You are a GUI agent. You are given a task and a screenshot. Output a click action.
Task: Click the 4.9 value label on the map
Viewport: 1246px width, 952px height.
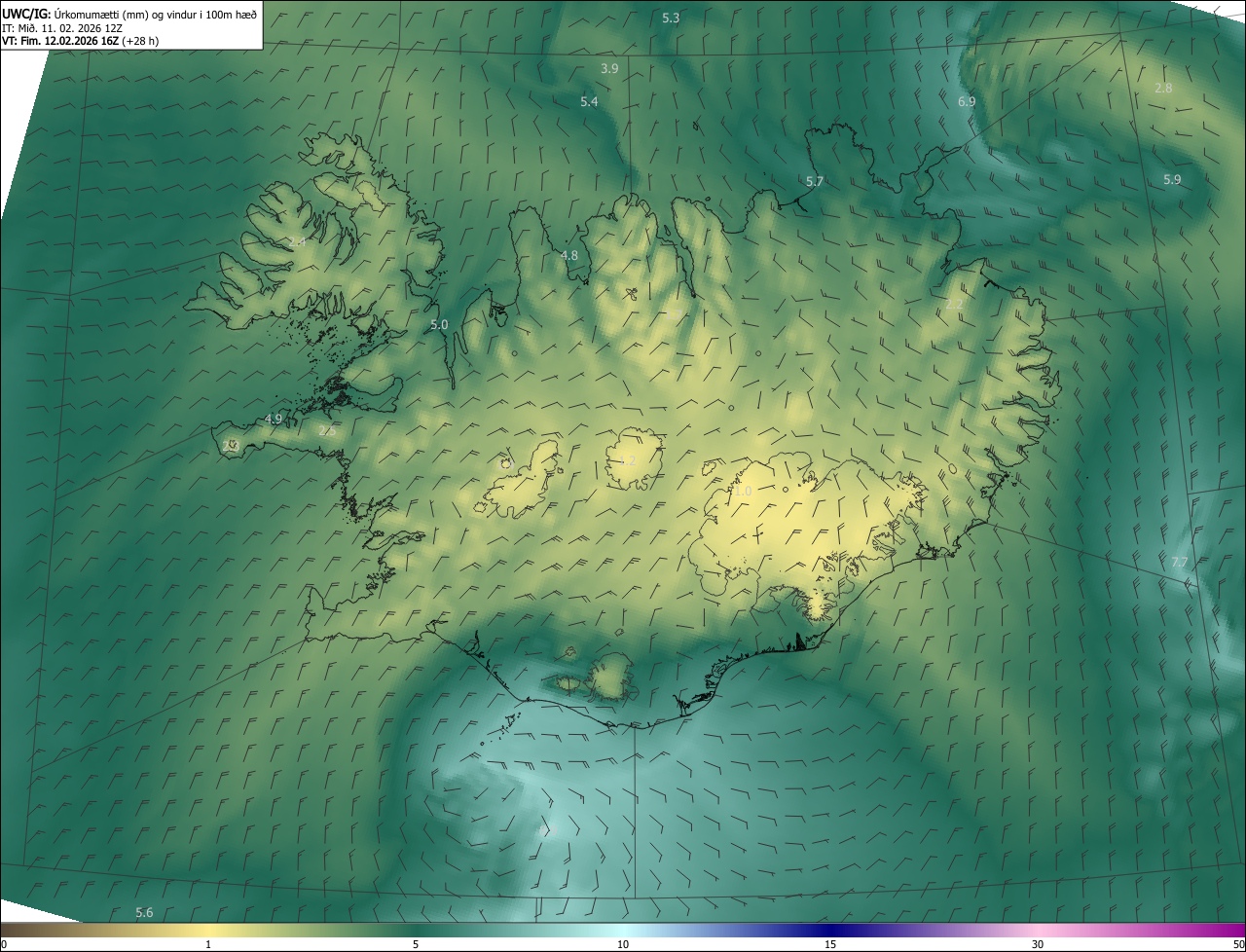[x=274, y=420]
